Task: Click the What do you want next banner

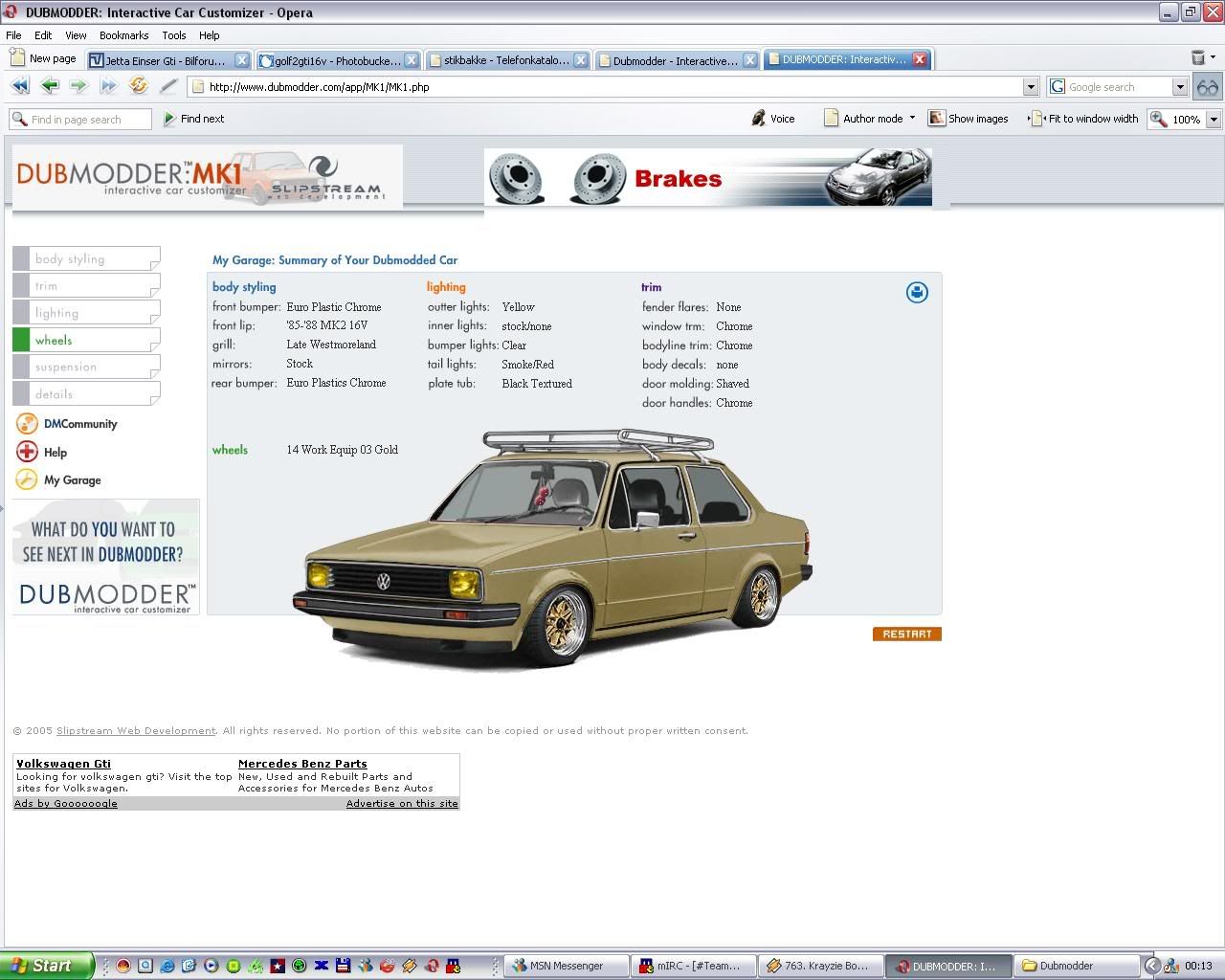Action: pyautogui.click(x=105, y=557)
